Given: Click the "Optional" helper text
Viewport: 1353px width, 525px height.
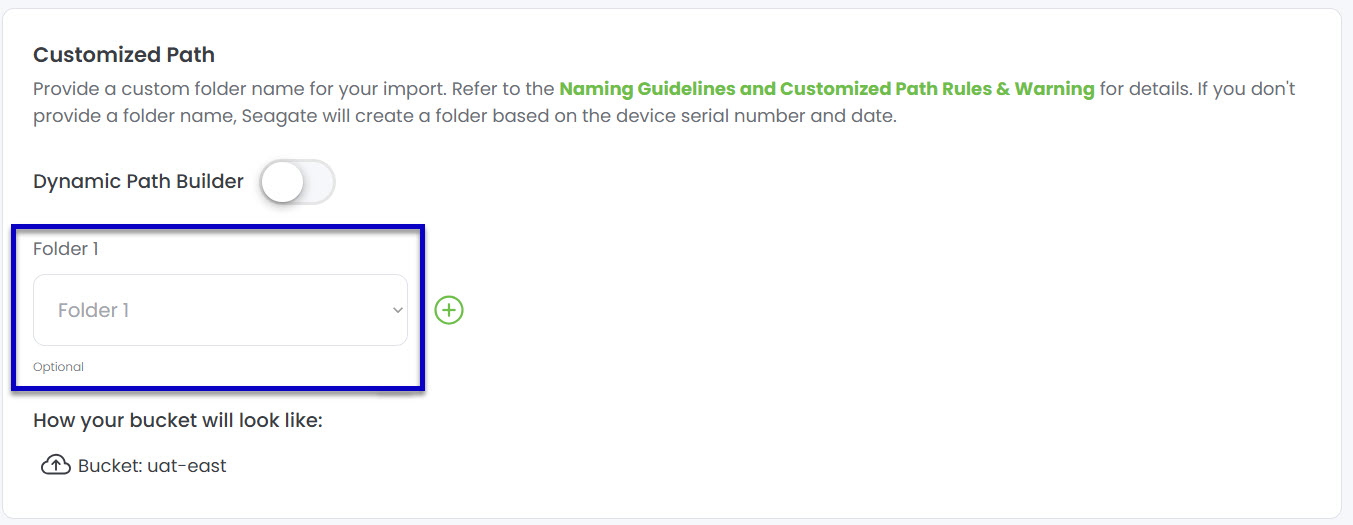Looking at the screenshot, I should [58, 367].
